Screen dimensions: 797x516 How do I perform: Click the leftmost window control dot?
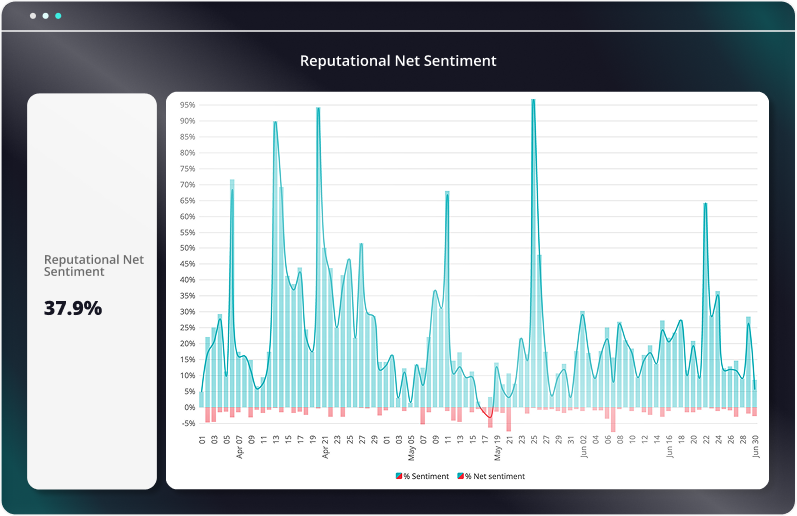click(32, 17)
